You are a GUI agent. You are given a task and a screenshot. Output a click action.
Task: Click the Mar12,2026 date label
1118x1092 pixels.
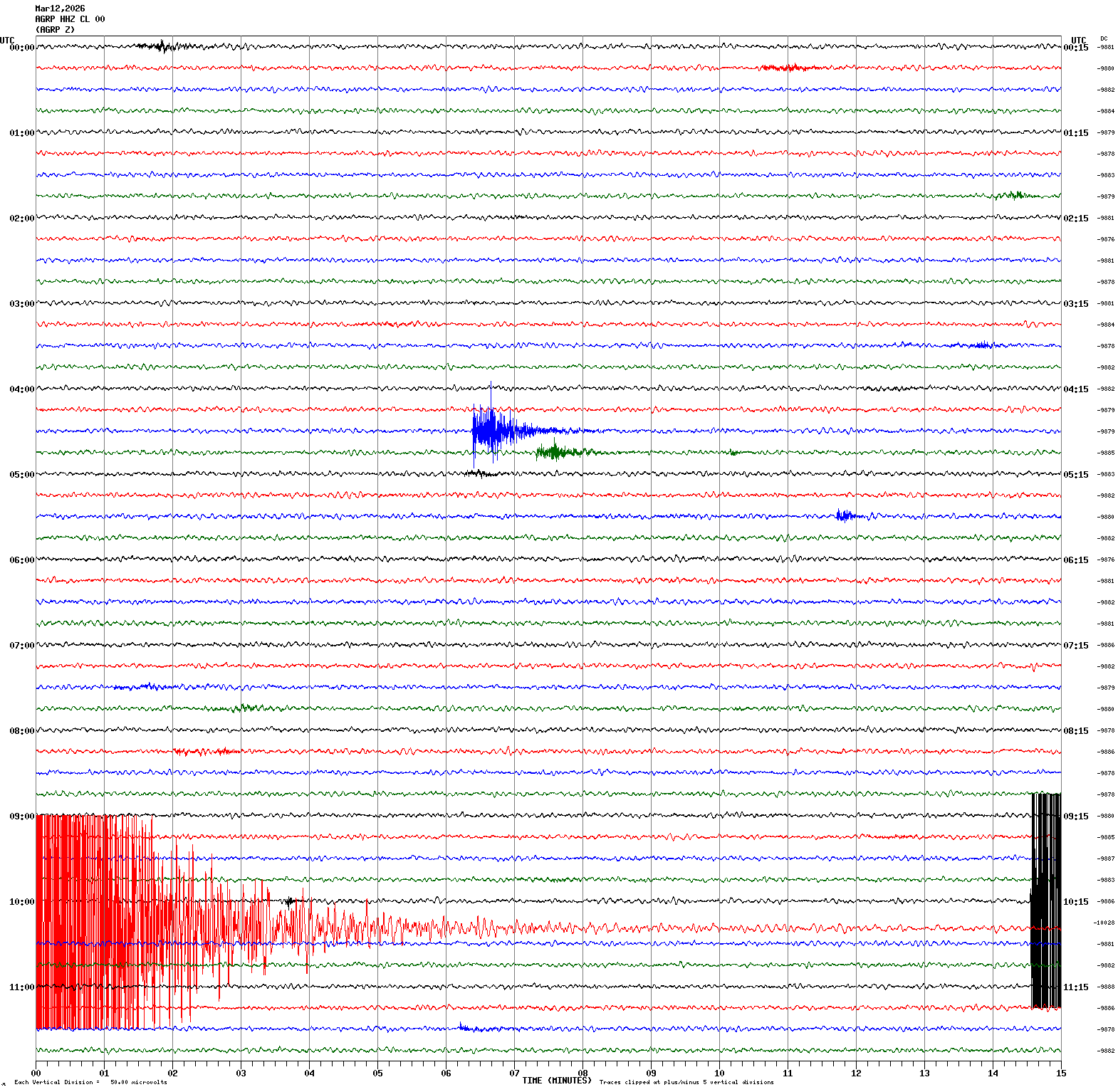[x=60, y=9]
